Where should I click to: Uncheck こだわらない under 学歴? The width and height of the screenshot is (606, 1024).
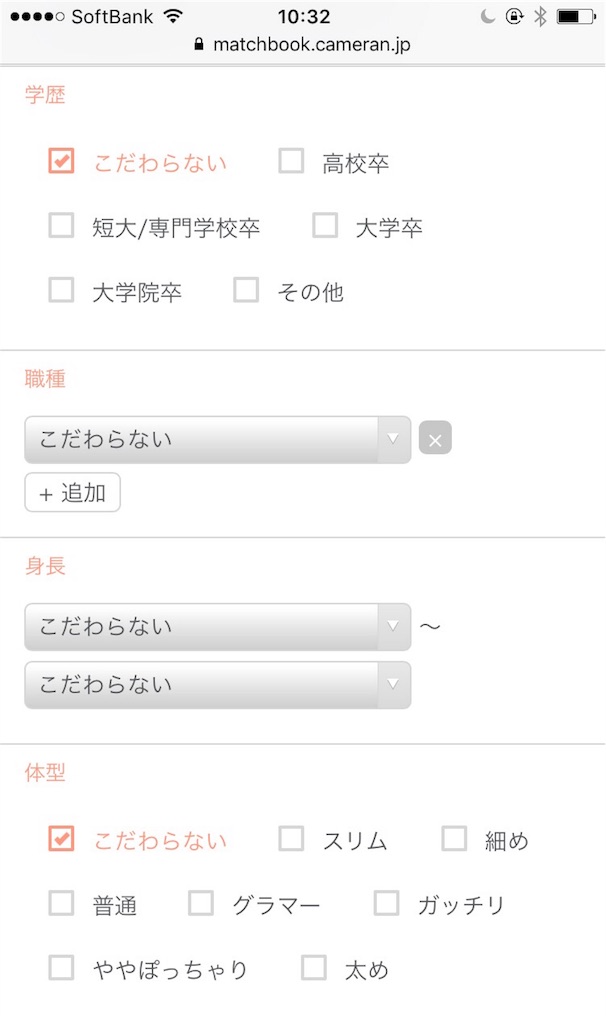[x=61, y=161]
